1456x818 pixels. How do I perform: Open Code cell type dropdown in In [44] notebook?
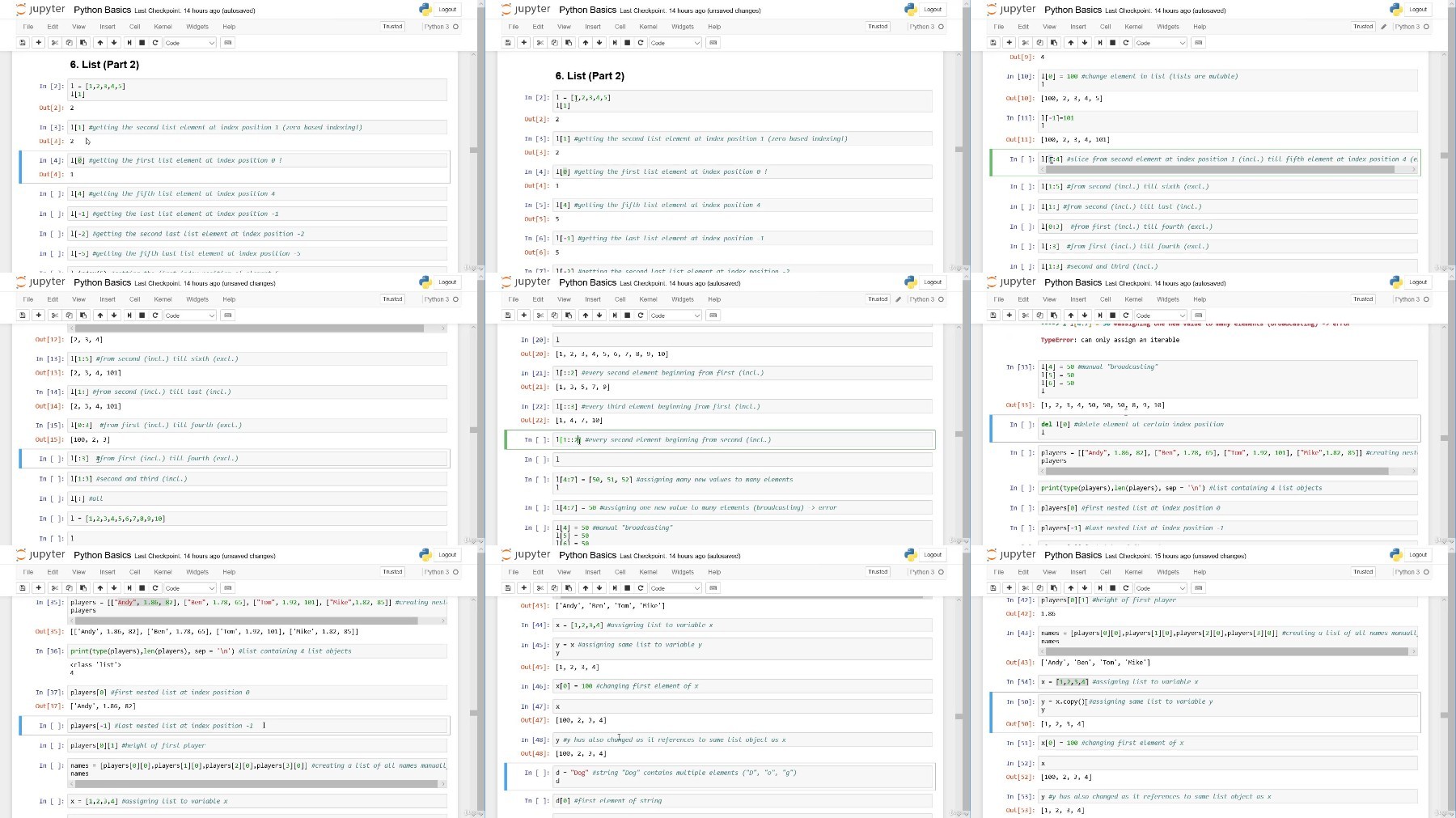[675, 587]
